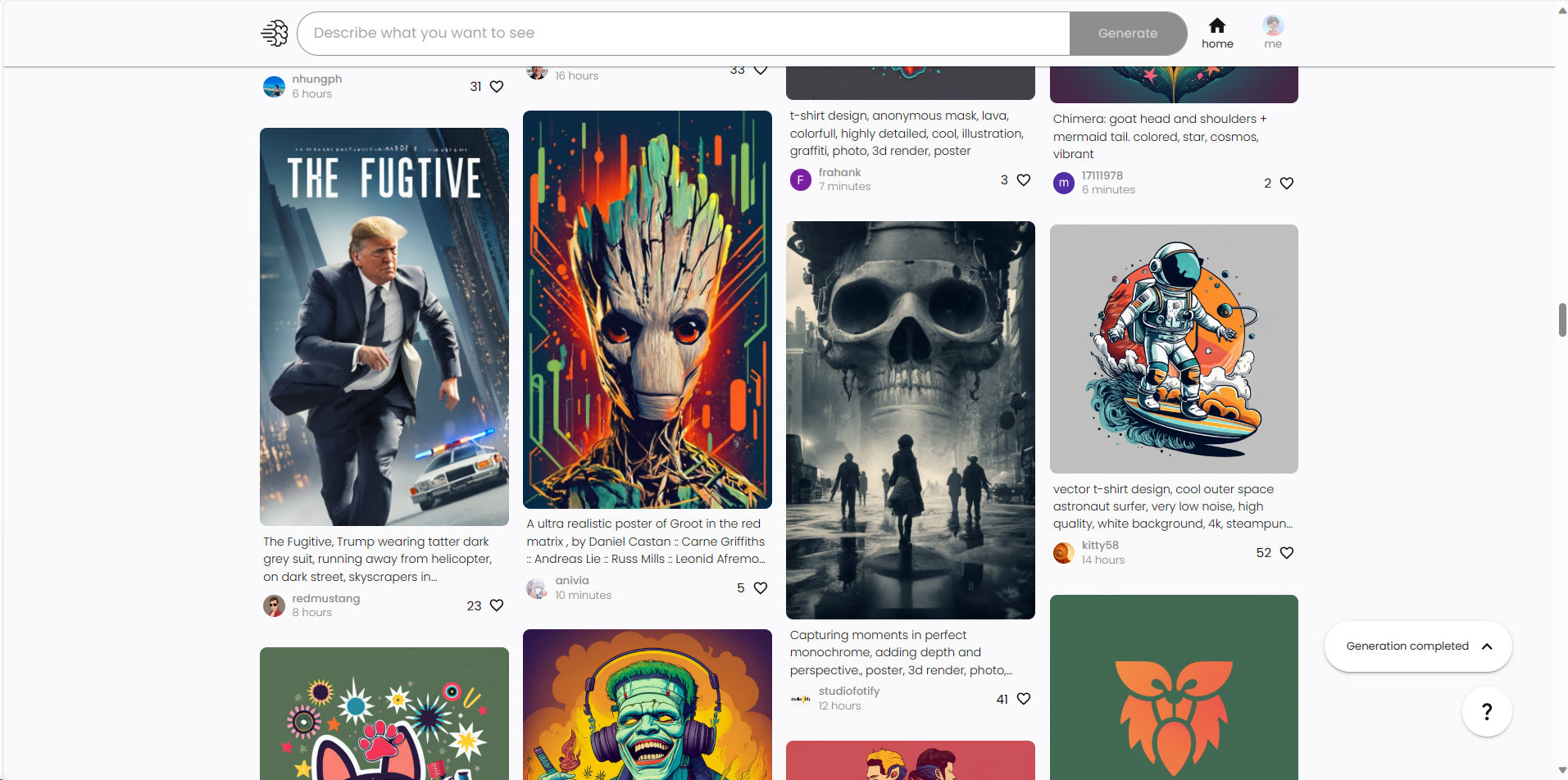Viewport: 1568px width, 780px height.
Task: Expand the Generation completed panel
Action: click(x=1418, y=646)
